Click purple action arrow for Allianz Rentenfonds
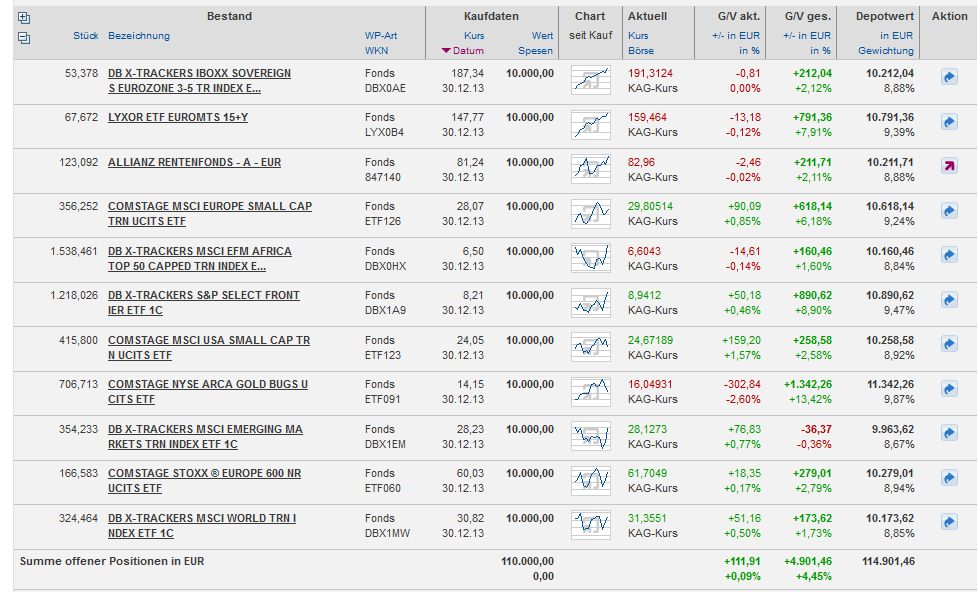The height and width of the screenshot is (592, 977). (949, 167)
